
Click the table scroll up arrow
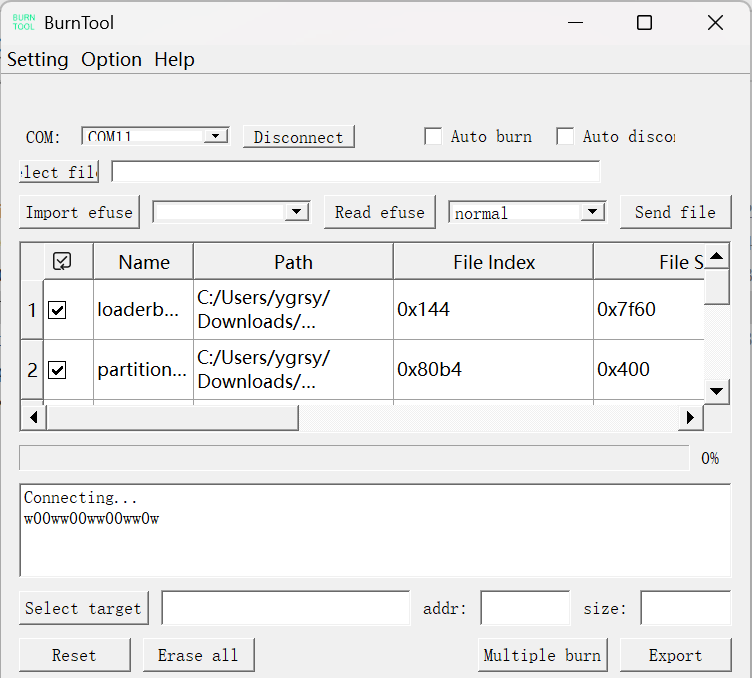tap(717, 256)
